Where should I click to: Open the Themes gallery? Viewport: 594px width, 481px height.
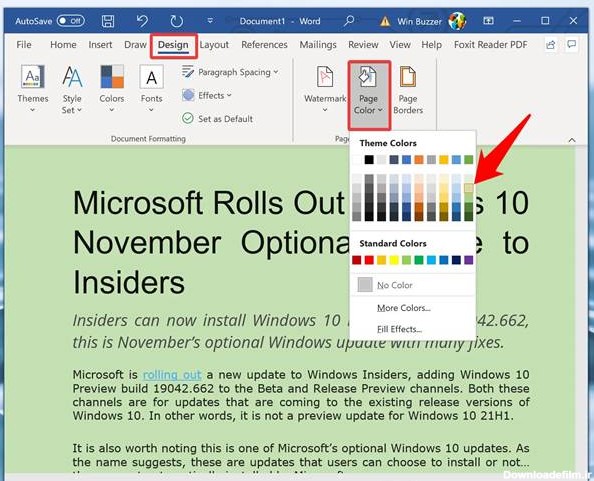coord(33,89)
